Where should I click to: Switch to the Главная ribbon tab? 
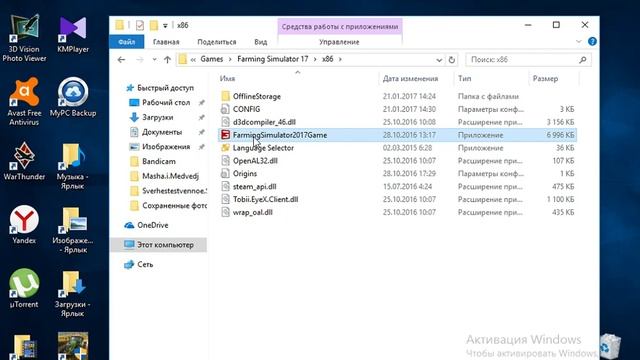pos(166,42)
